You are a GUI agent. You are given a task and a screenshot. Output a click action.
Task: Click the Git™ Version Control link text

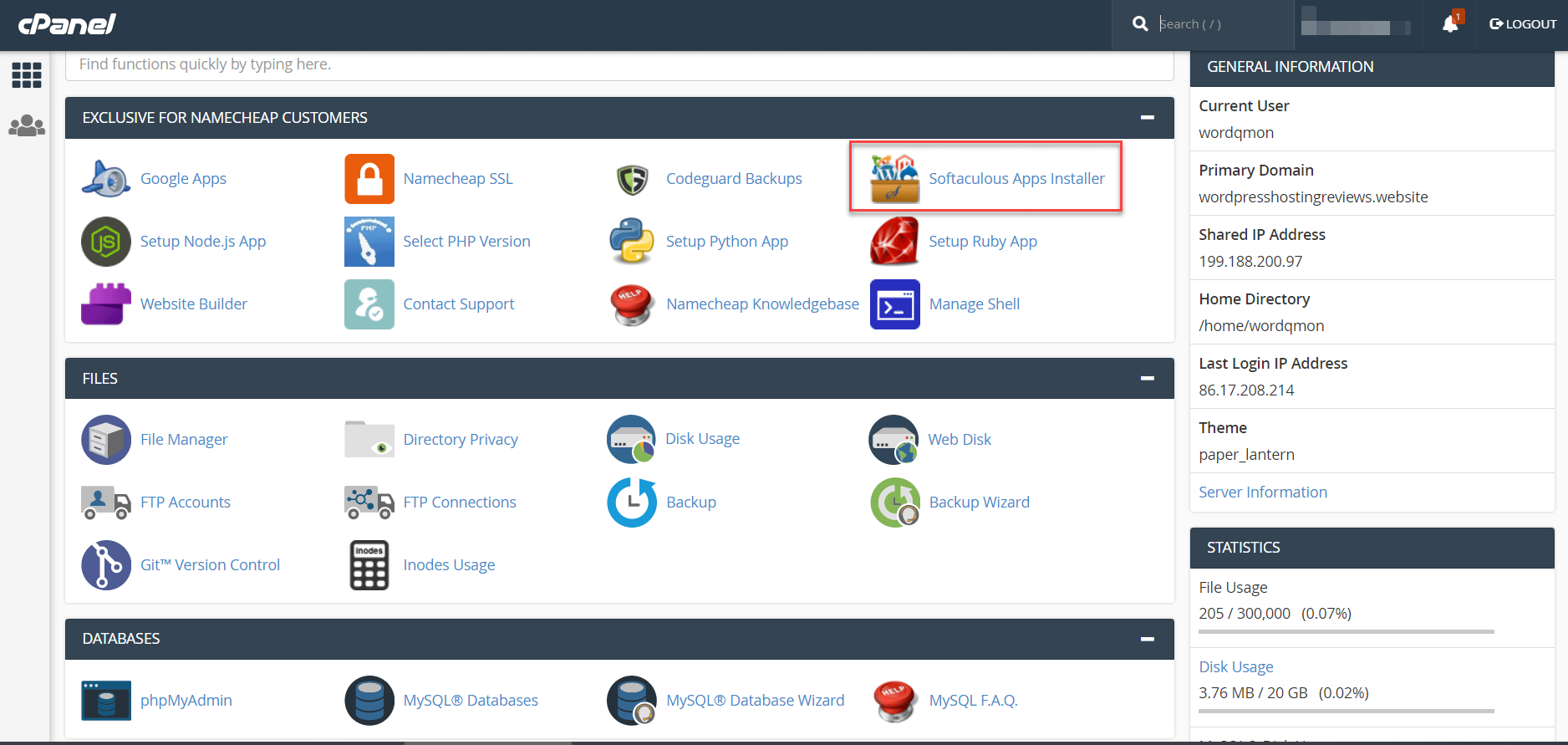(210, 565)
